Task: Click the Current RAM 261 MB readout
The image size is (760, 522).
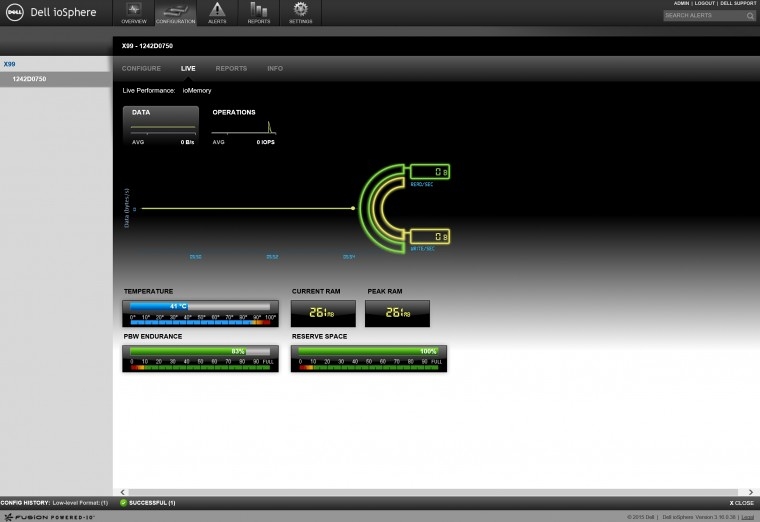Action: pos(323,313)
